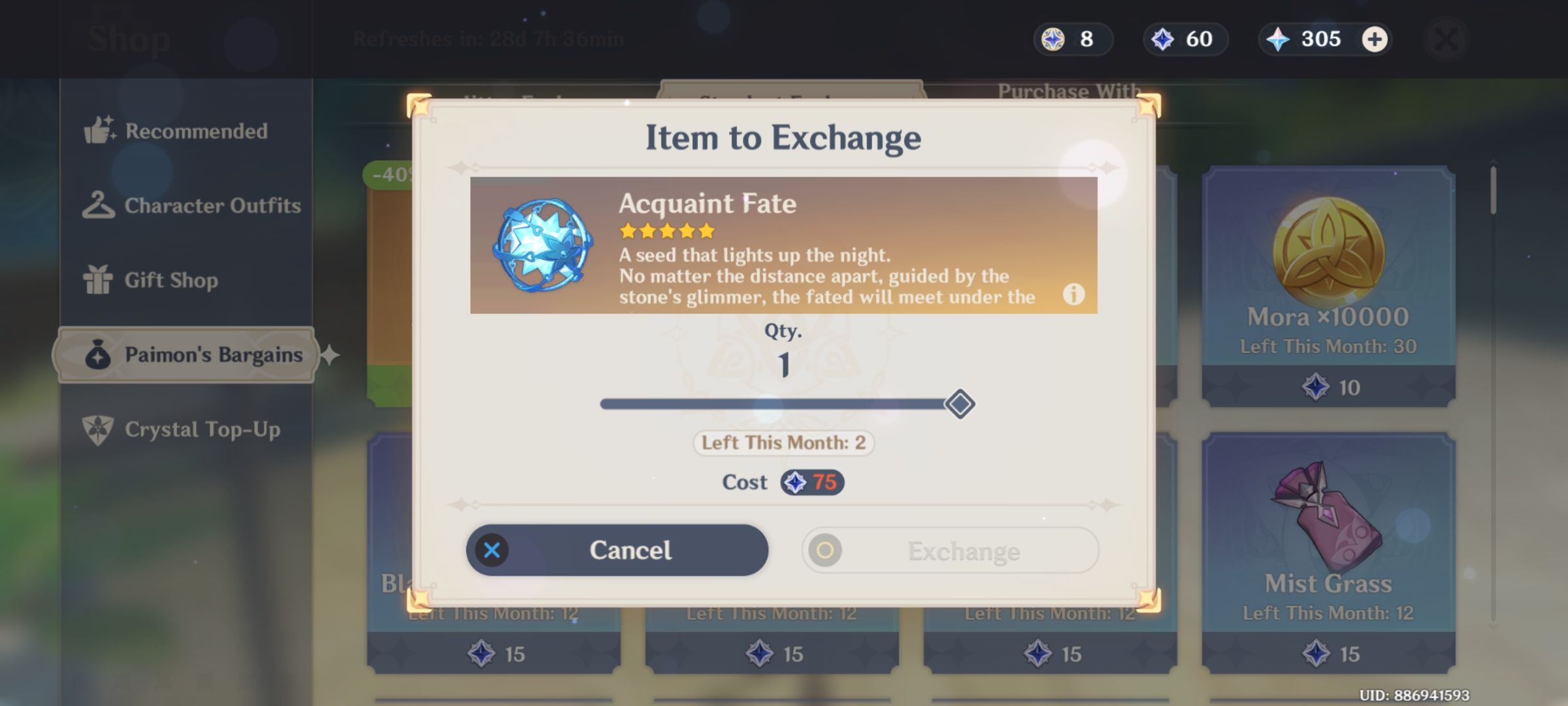1568x706 pixels.
Task: Click the Masterless Starglitter currency icon
Action: 1053,39
